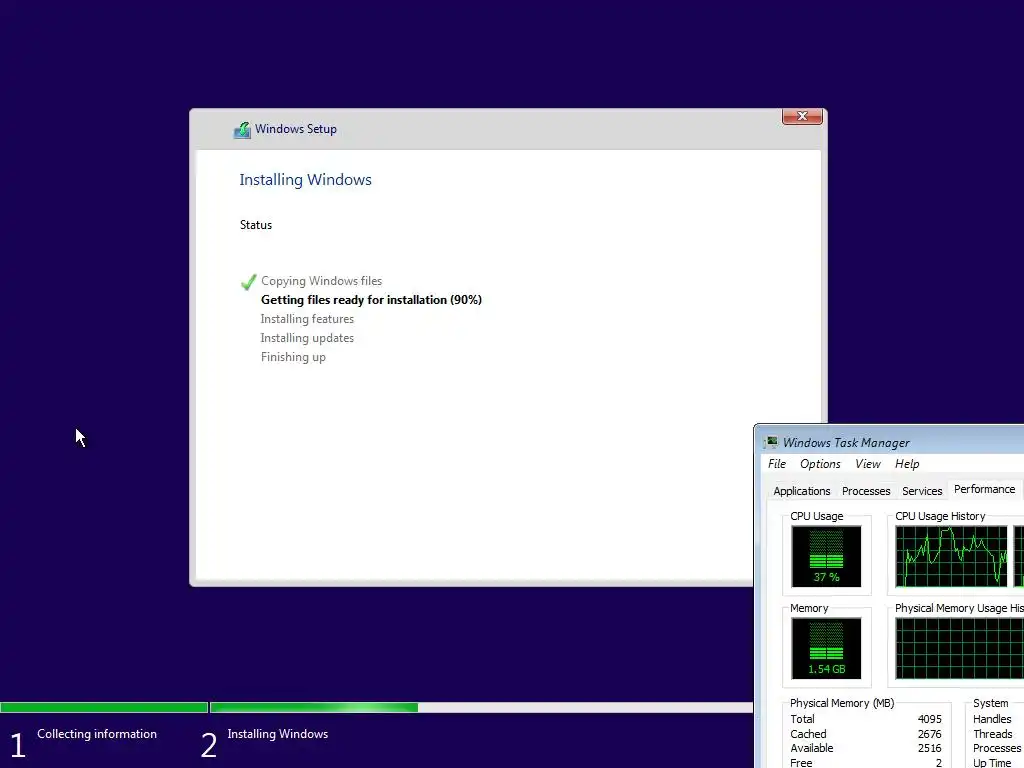Image resolution: width=1024 pixels, height=768 pixels.
Task: Switch to the Services tab
Action: coord(922,491)
